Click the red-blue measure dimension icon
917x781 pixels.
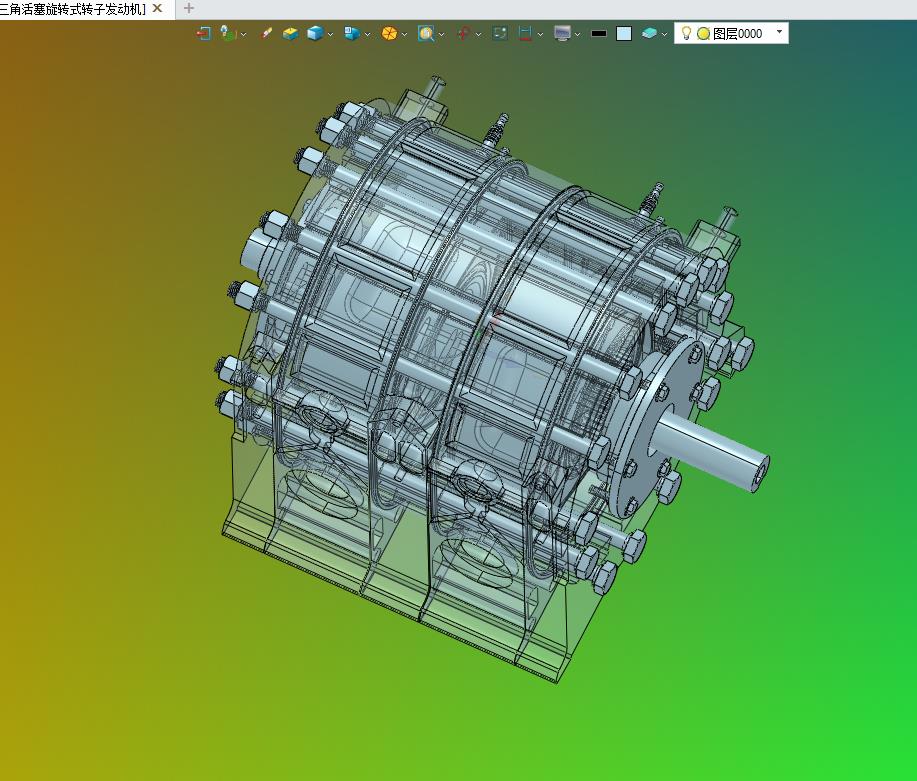point(525,33)
